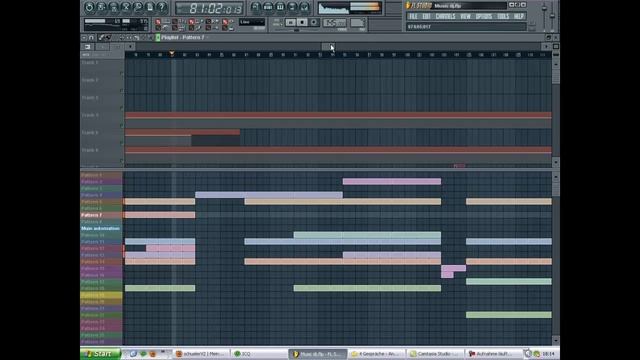The width and height of the screenshot is (640, 360).
Task: Select Pattern 14 in the pattern list
Action: [x=101, y=262]
